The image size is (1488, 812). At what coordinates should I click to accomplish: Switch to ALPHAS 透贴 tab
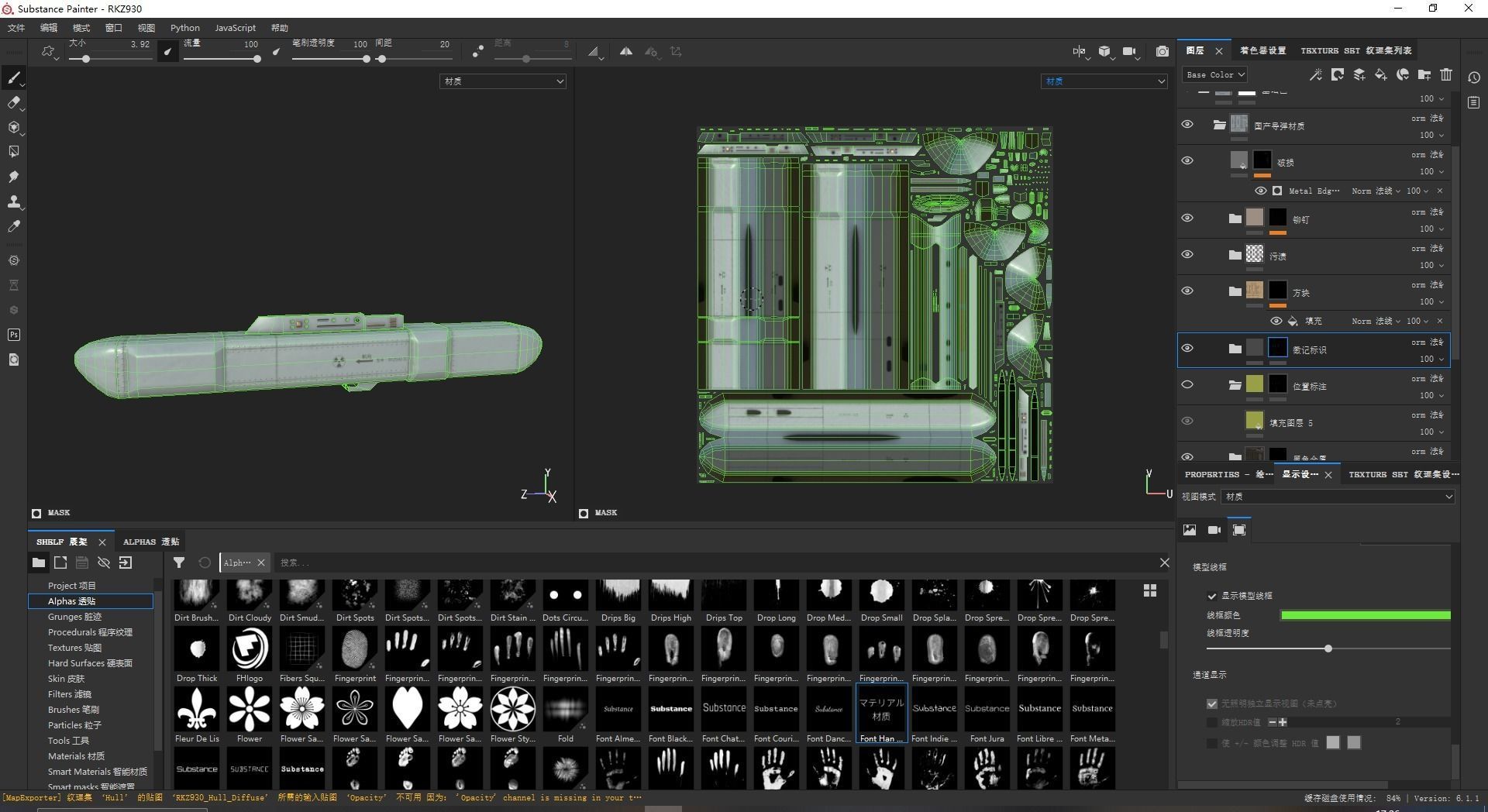pyautogui.click(x=151, y=542)
